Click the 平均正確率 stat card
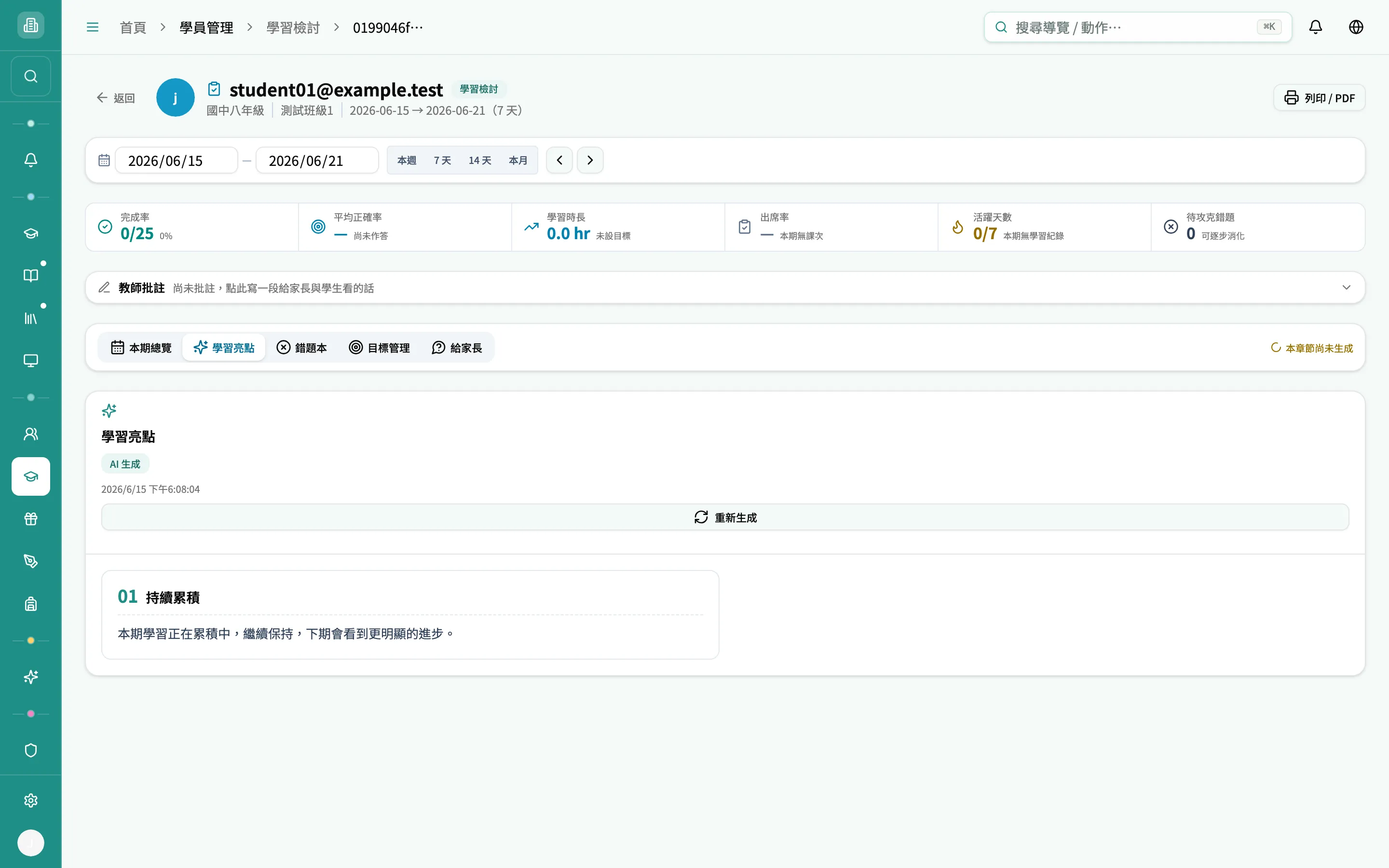The image size is (1389, 868). click(405, 227)
